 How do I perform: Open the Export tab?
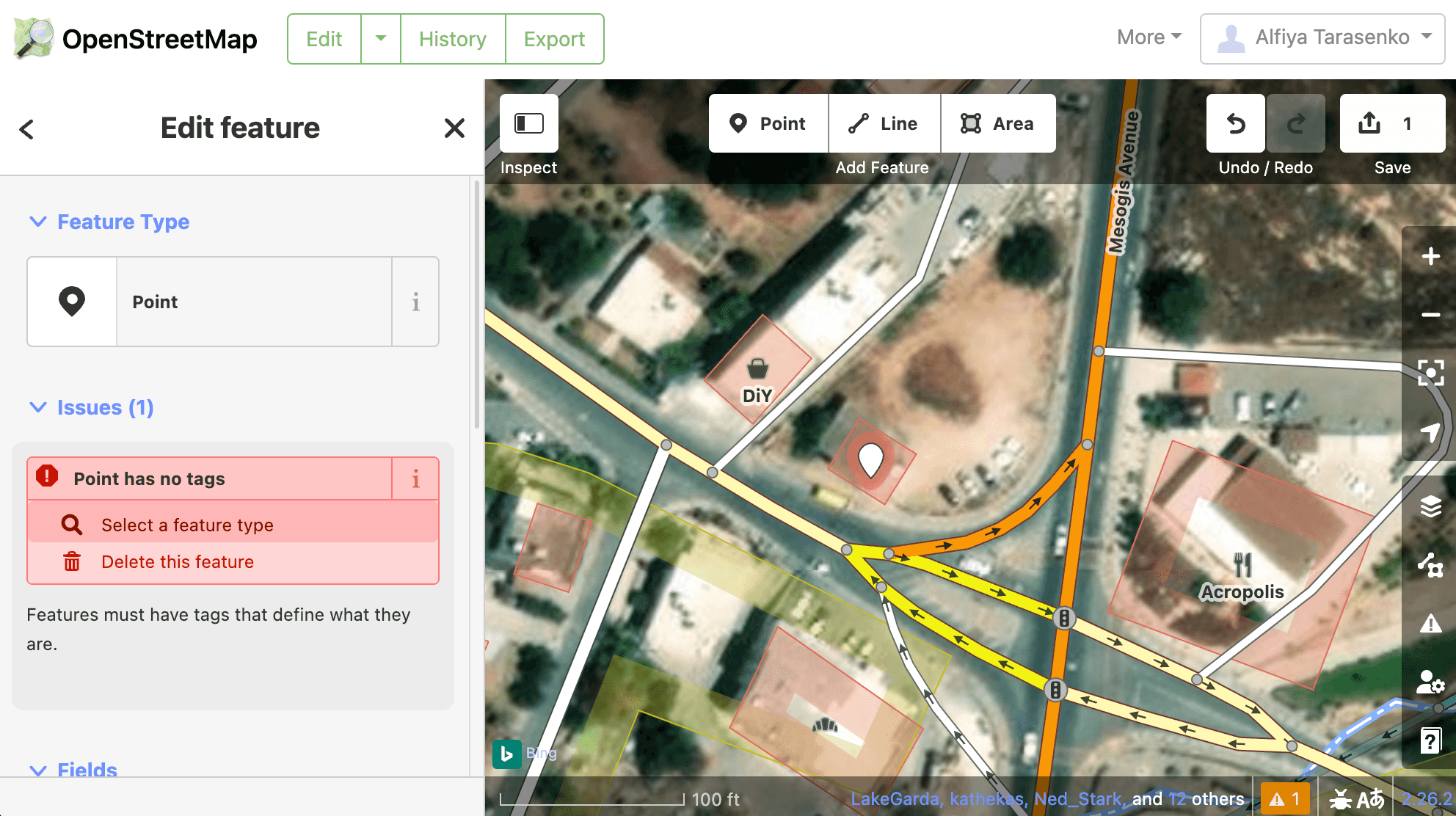[x=554, y=39]
